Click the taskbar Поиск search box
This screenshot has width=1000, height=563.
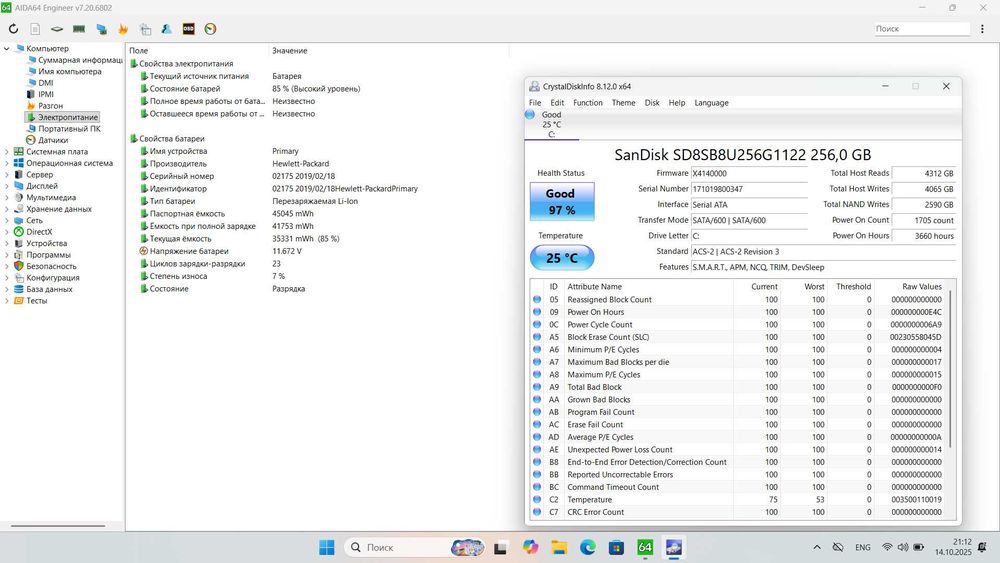pos(415,547)
